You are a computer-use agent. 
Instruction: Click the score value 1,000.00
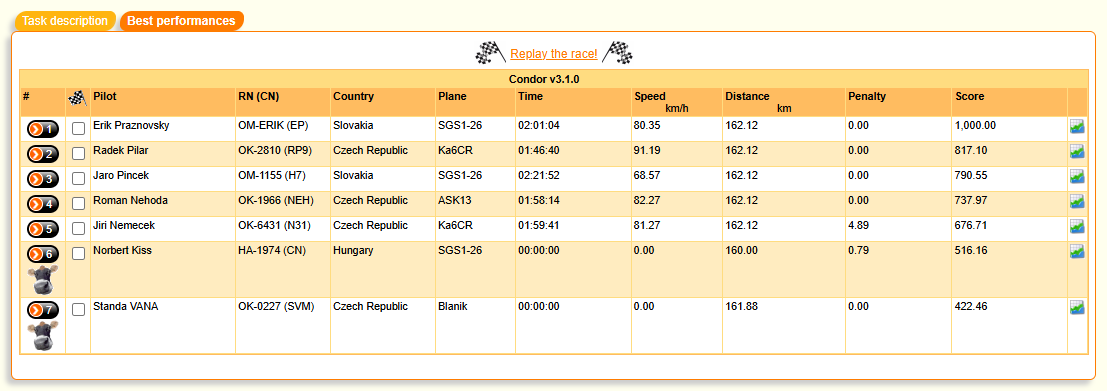point(975,125)
